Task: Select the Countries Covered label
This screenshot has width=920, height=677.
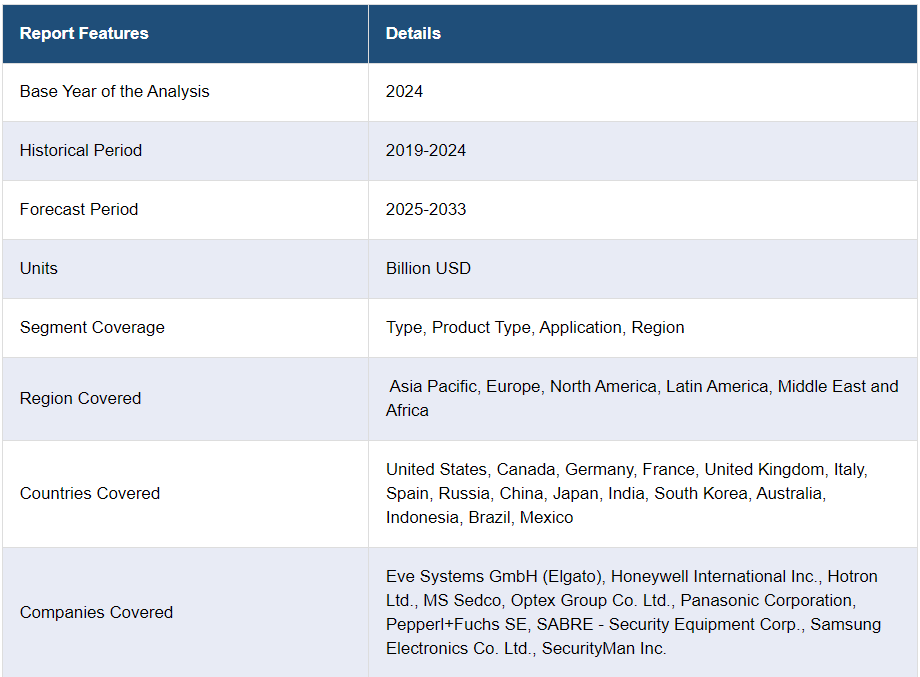Action: click(x=90, y=493)
